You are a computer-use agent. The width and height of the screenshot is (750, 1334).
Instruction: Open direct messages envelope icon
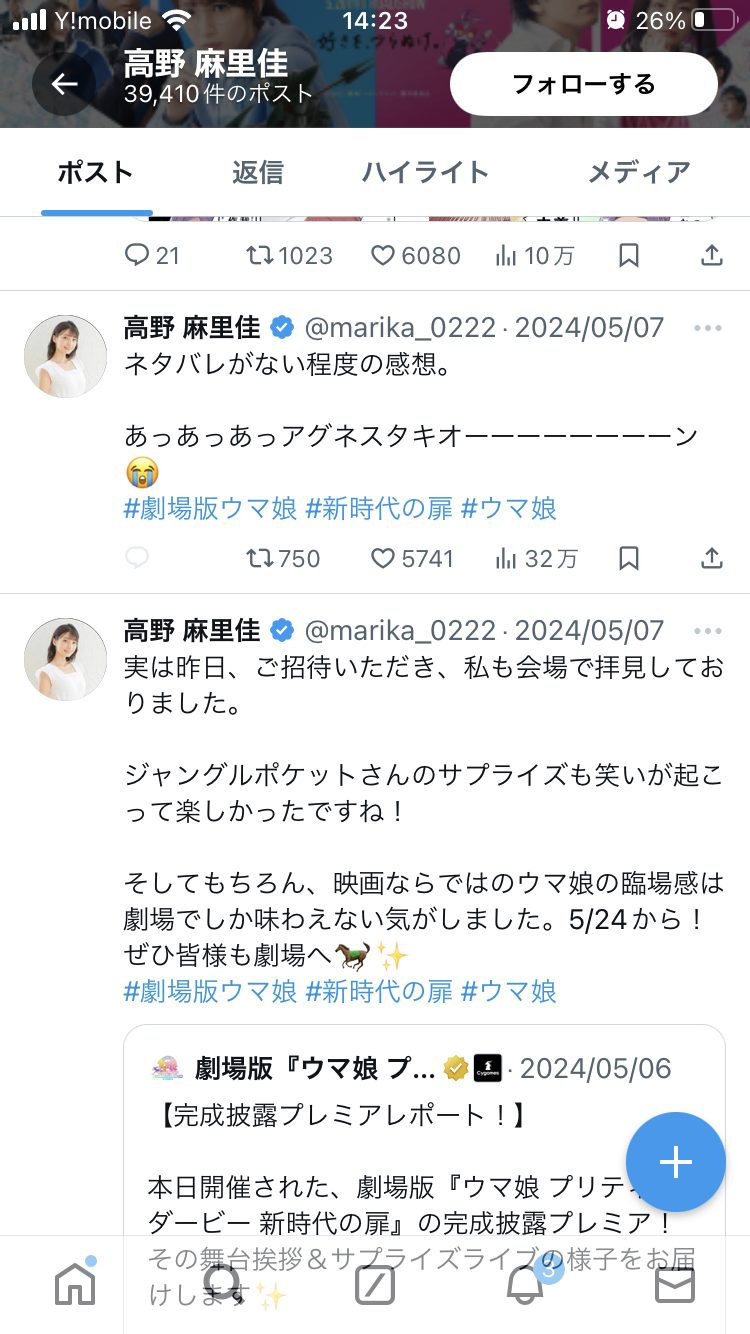pyautogui.click(x=675, y=1284)
